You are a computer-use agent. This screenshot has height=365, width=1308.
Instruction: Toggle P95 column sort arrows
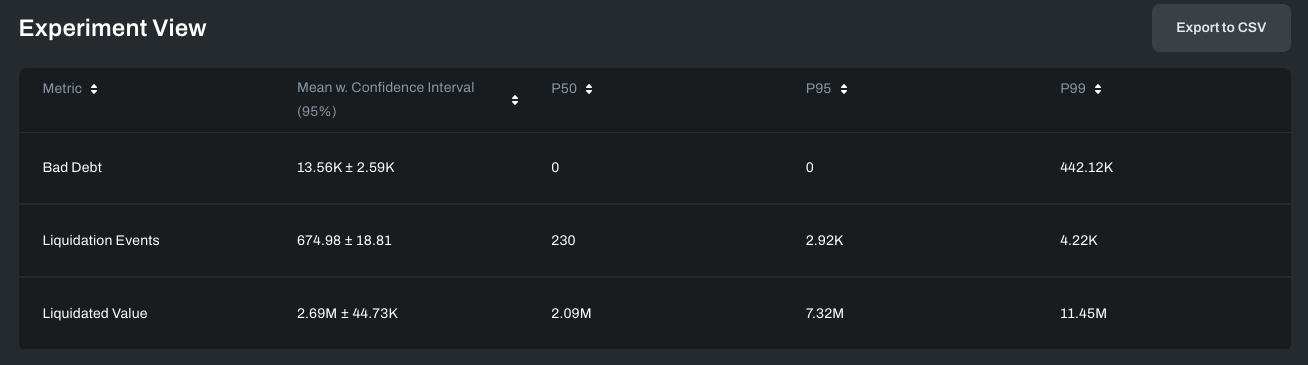(x=844, y=89)
